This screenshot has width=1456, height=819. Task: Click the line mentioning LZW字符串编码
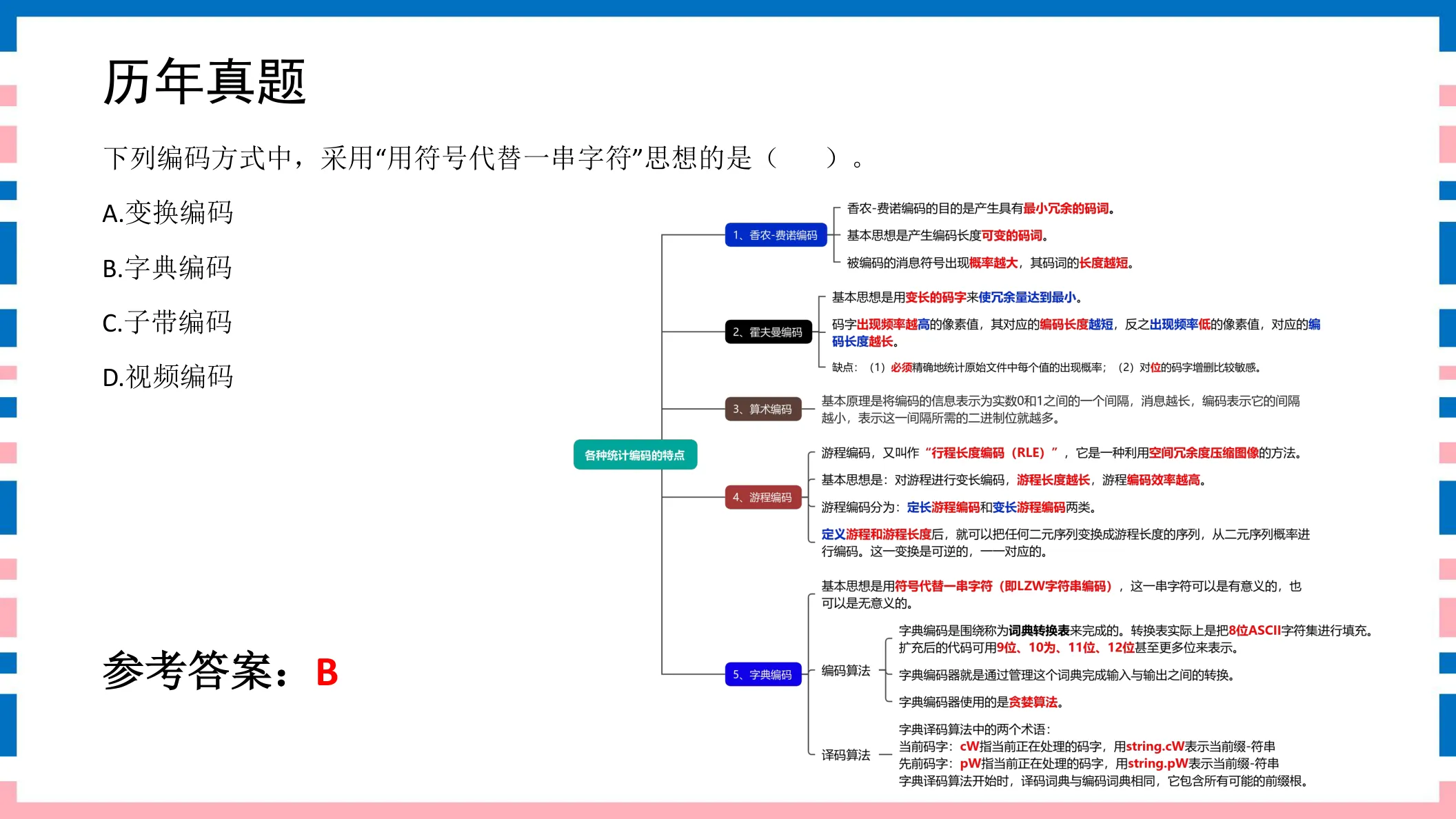point(1062,595)
